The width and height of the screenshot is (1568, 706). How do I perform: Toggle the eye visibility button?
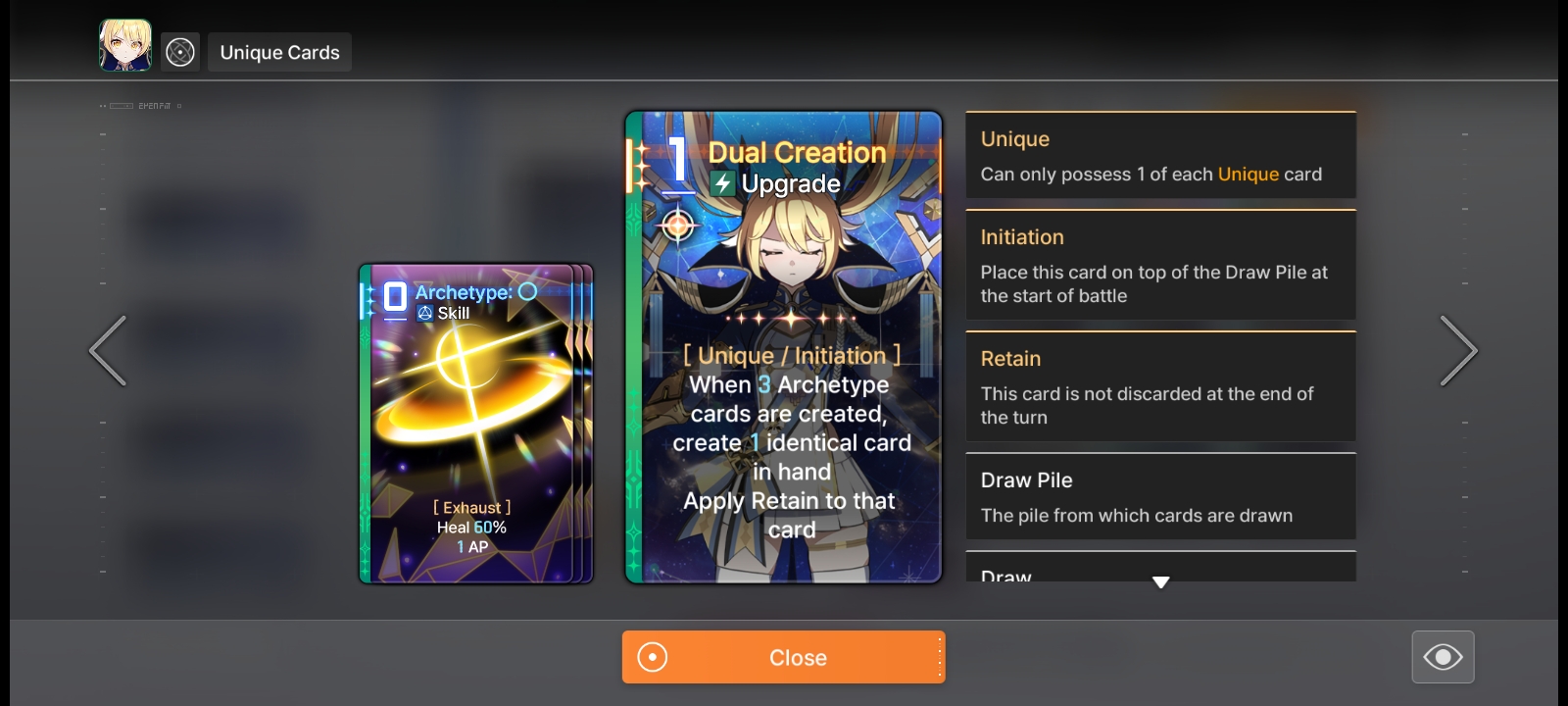pos(1443,657)
